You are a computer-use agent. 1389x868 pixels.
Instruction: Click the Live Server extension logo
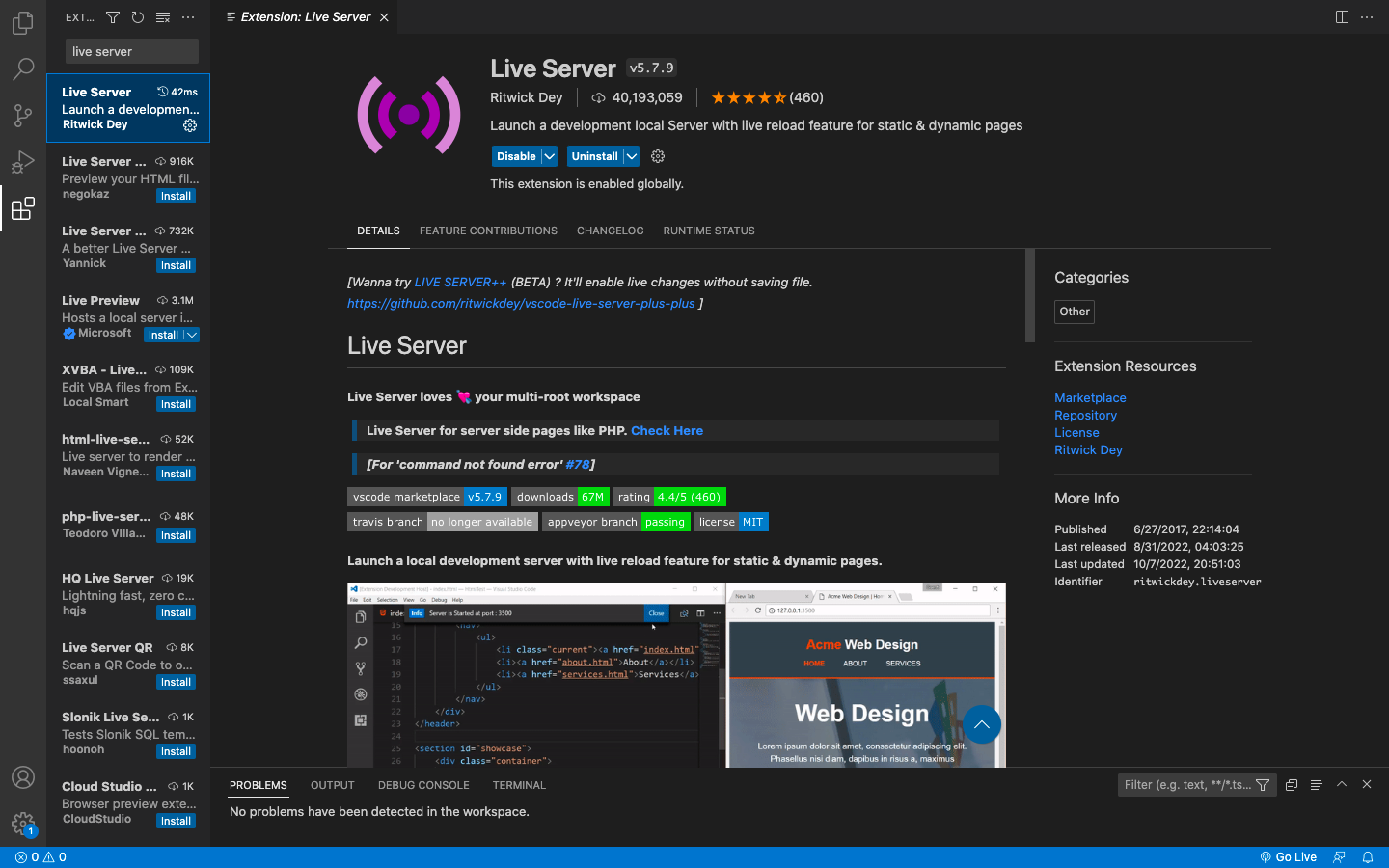pos(409,115)
